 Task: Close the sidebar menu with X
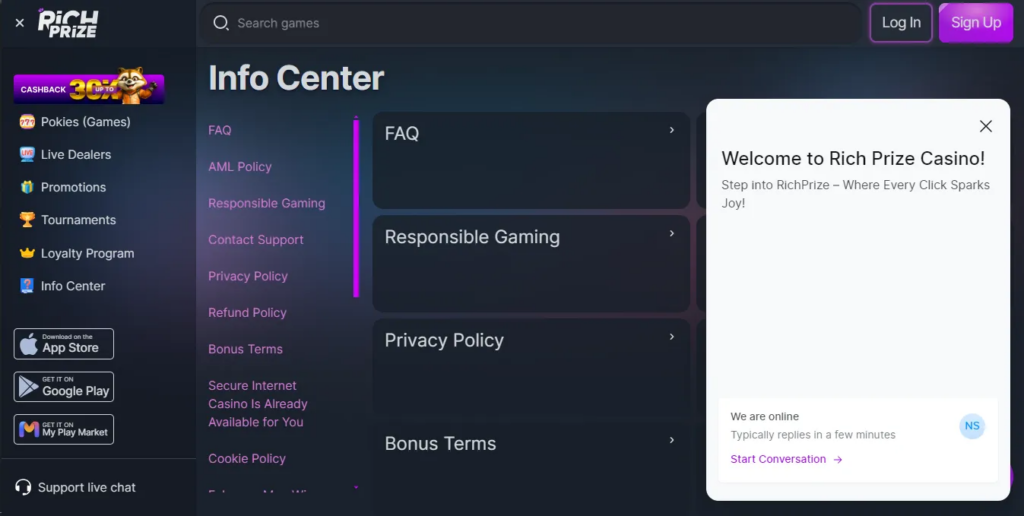[x=19, y=23]
